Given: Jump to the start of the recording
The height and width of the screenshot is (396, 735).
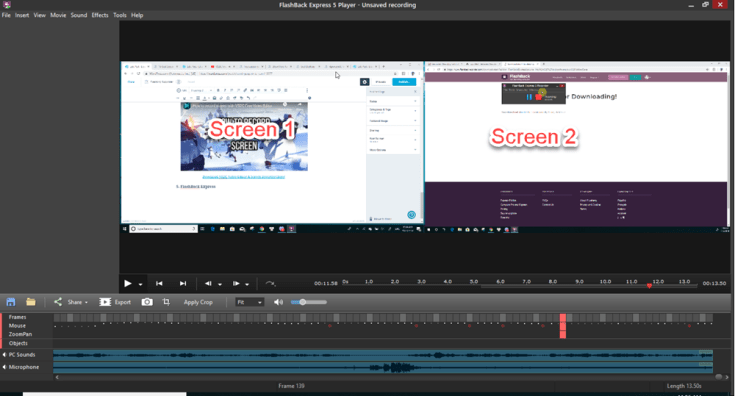Looking at the screenshot, I should 159,283.
